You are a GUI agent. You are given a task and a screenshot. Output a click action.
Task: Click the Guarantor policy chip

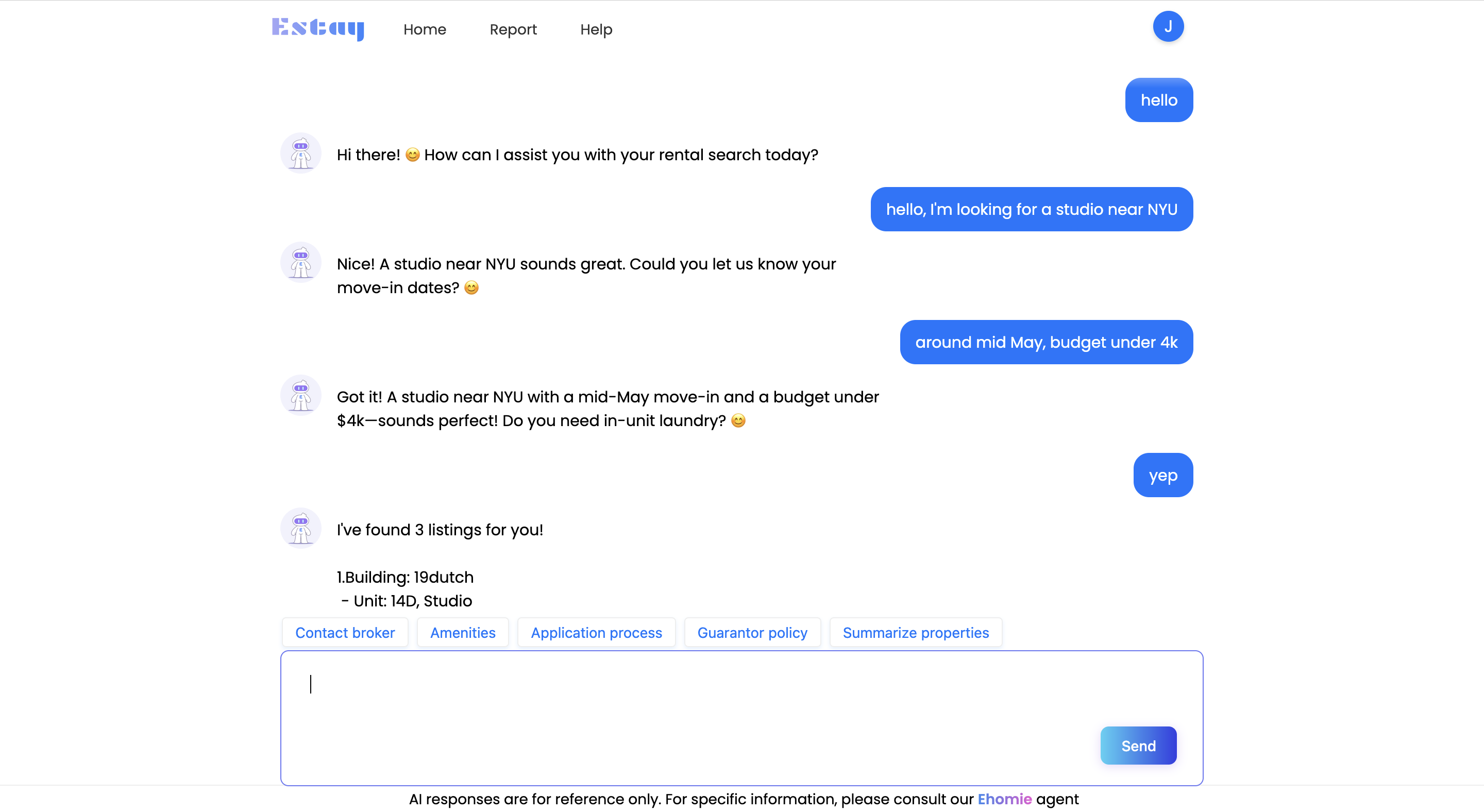coord(752,632)
